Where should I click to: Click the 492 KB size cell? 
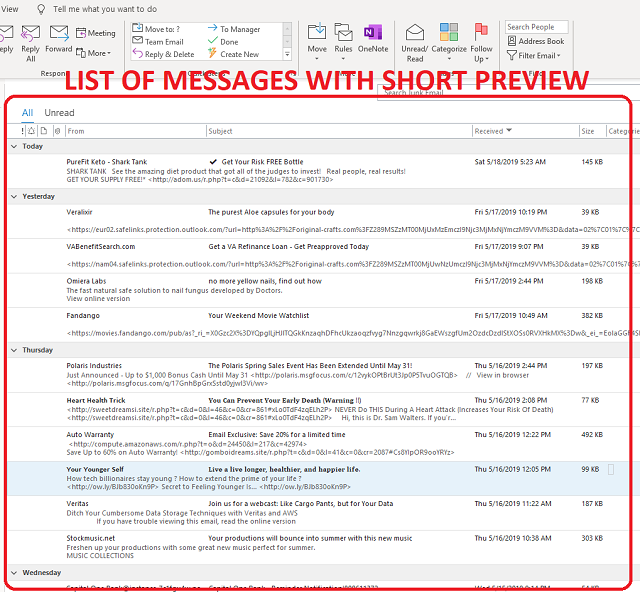pos(592,434)
